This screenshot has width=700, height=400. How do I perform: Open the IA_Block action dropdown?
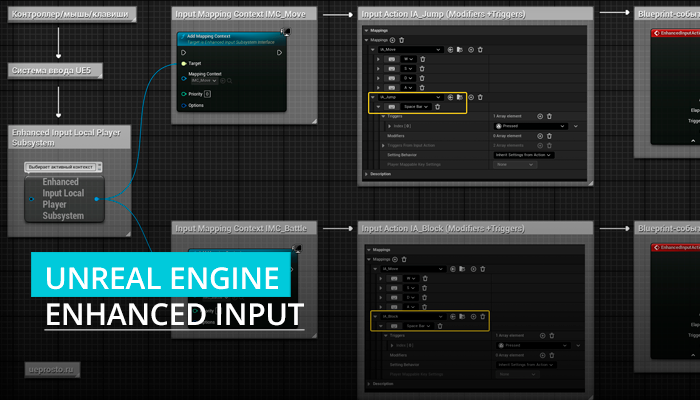pyautogui.click(x=413, y=317)
